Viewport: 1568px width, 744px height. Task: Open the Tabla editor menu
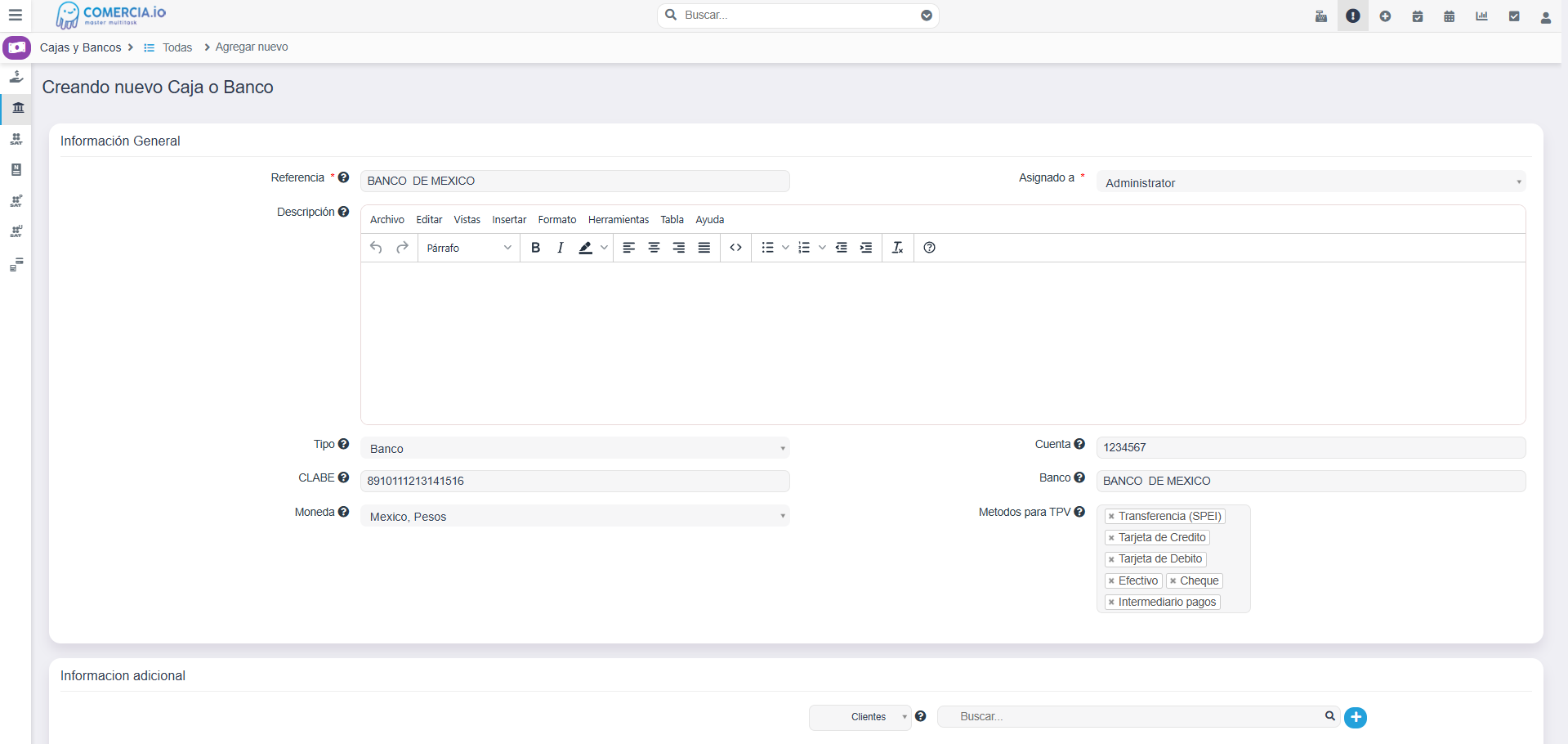672,220
